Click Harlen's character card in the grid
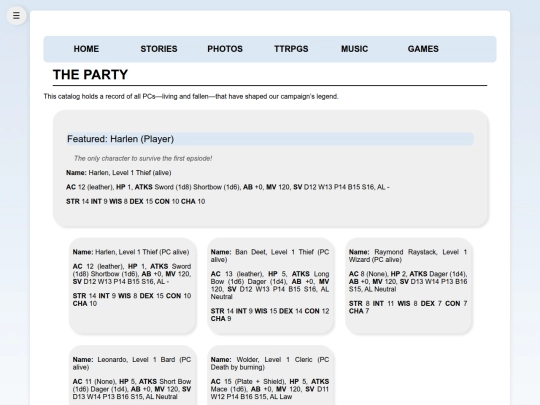 click(x=132, y=286)
